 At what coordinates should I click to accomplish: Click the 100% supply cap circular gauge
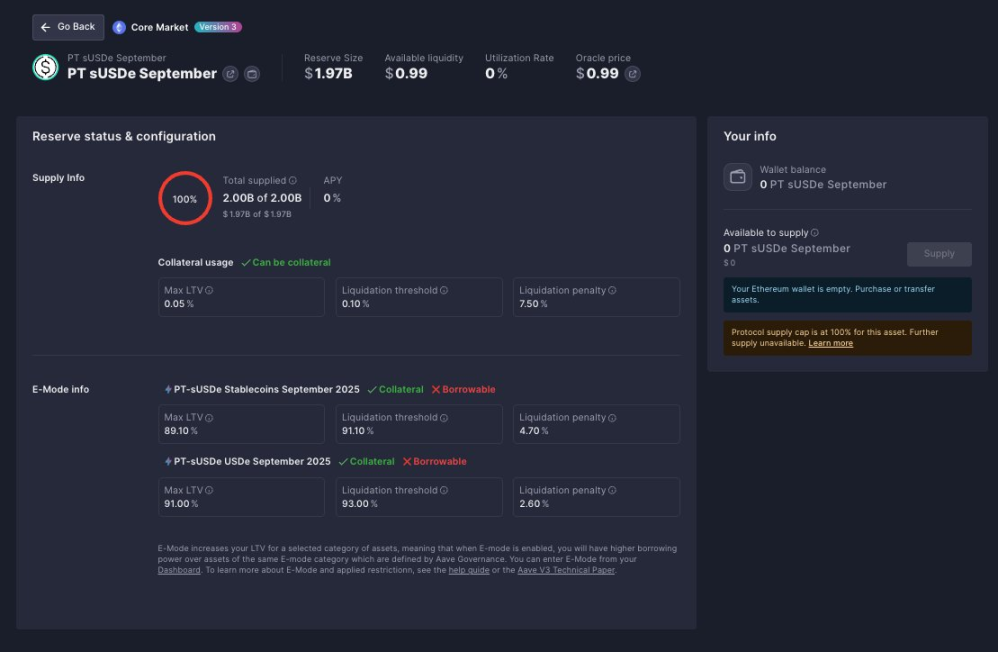[185, 197]
